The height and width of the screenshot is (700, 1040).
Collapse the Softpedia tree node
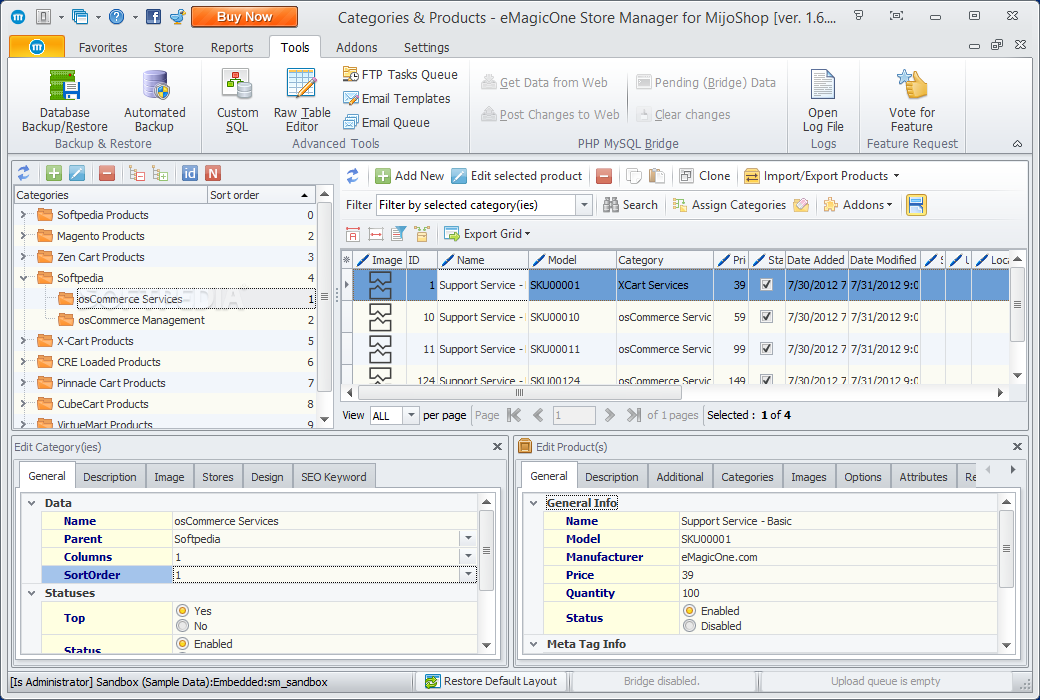(23, 278)
